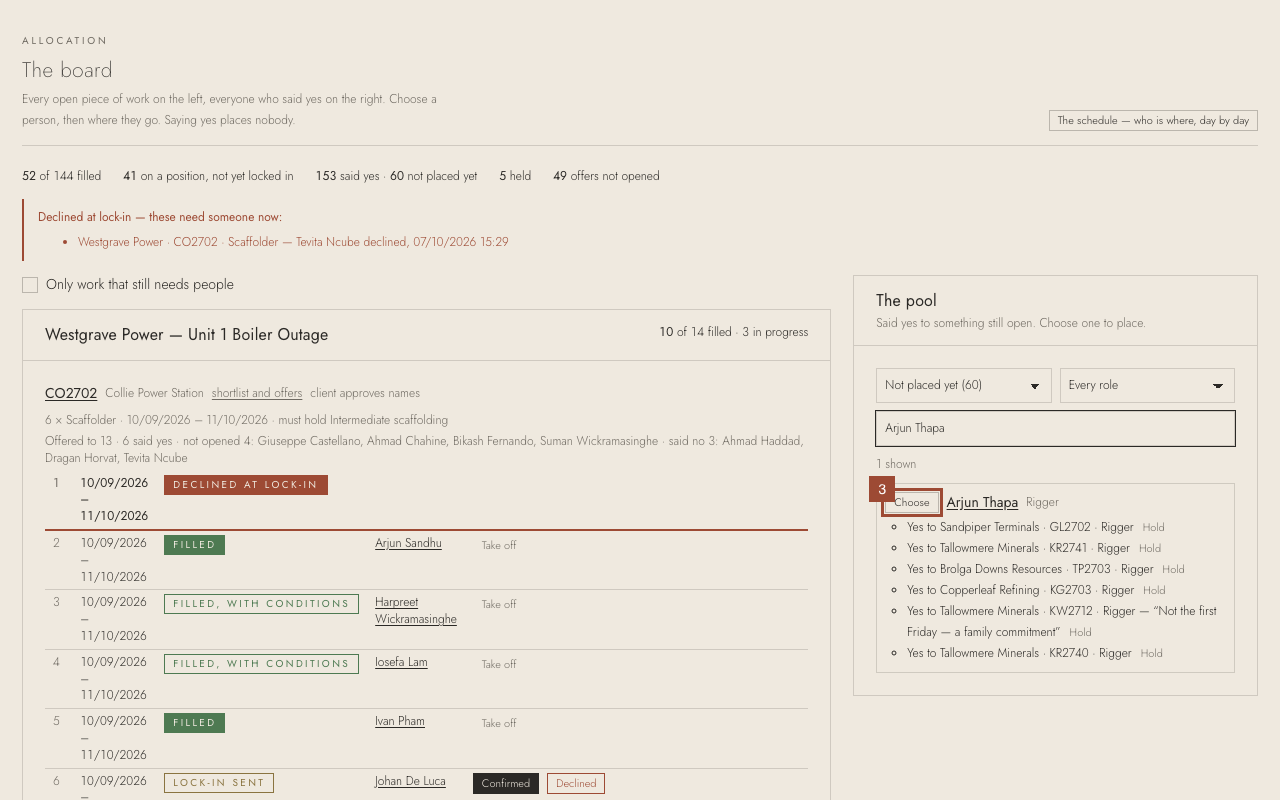Open 'shortlist and offers' for CO2702
The image size is (1280, 800).
[x=257, y=393]
